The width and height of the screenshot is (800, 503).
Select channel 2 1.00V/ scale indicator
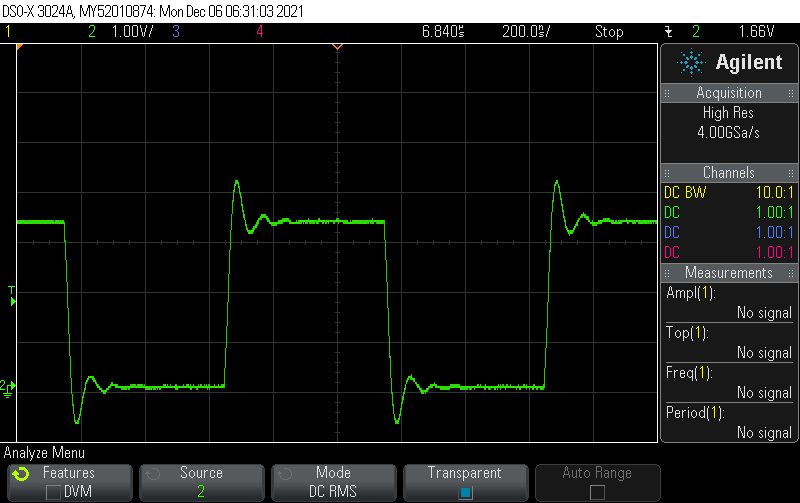click(x=121, y=32)
